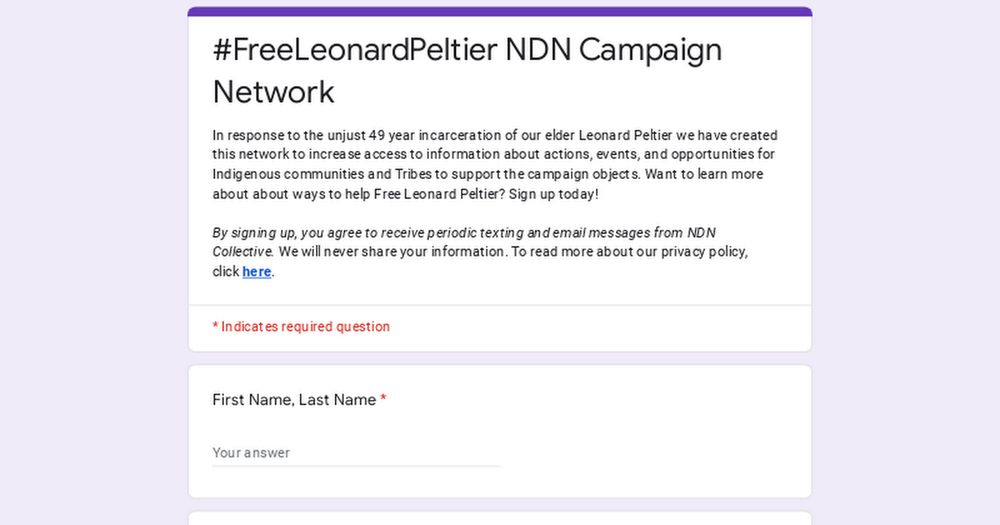Click the red asterisk beside First Name, Last Name
The height and width of the screenshot is (525, 1000).
383,399
